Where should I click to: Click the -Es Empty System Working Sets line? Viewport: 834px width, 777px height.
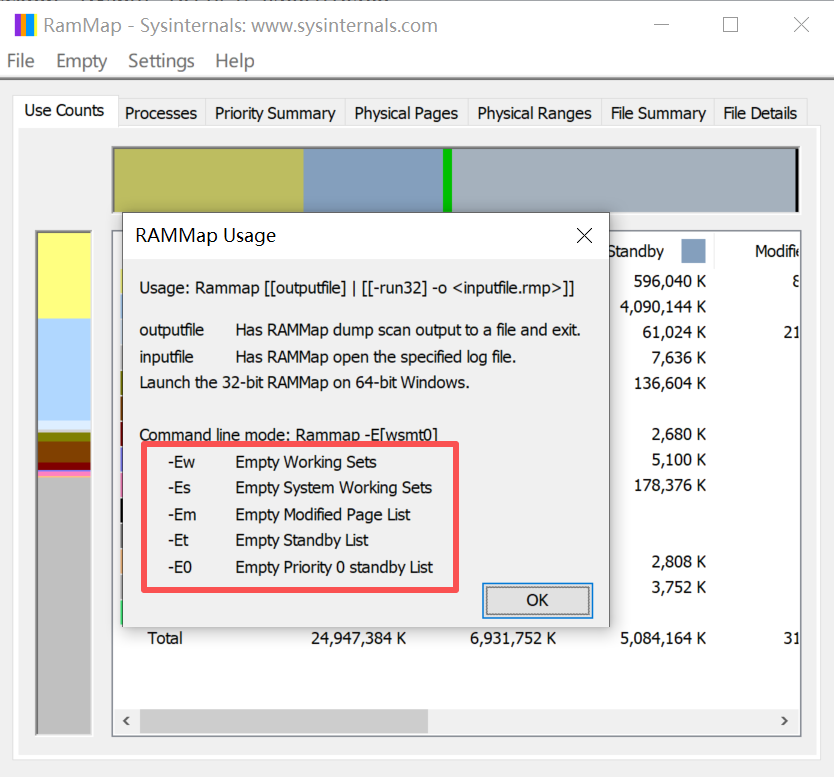(299, 488)
